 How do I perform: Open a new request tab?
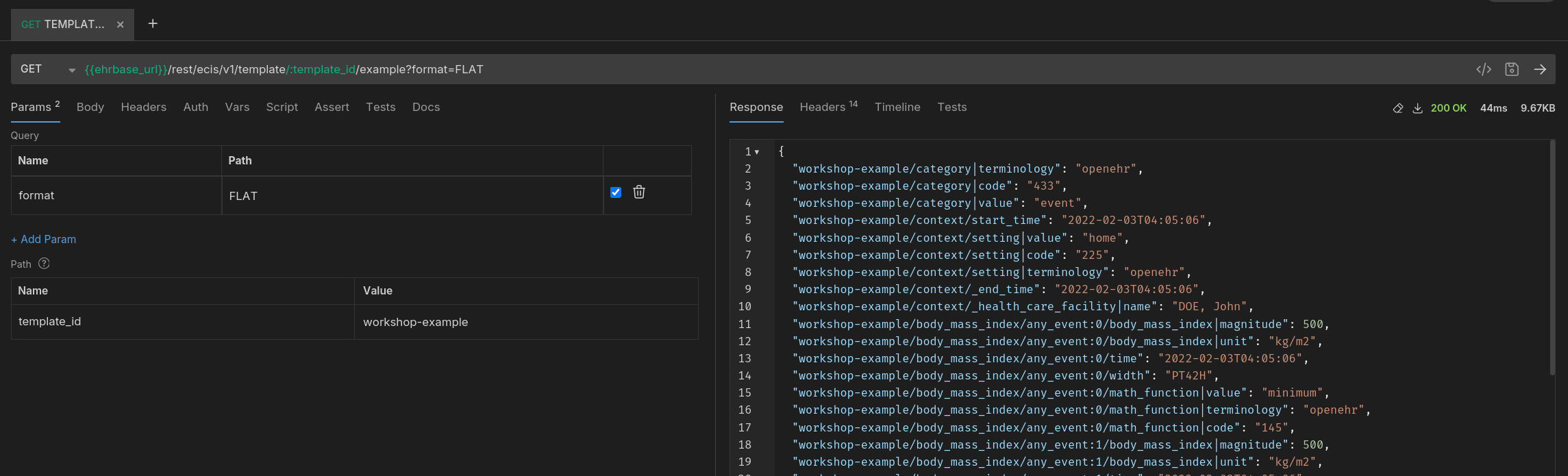[x=153, y=24]
